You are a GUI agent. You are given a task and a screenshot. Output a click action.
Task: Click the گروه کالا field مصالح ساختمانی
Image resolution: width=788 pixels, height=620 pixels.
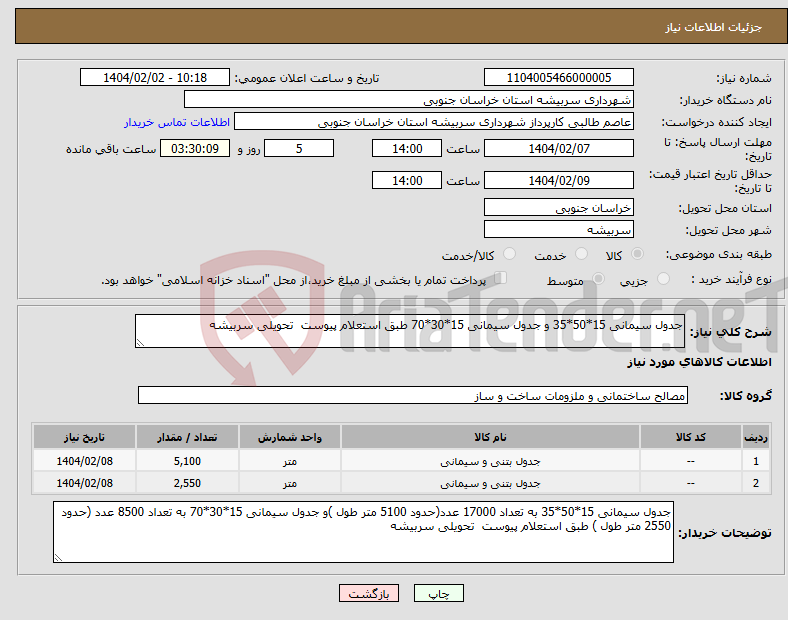tap(413, 395)
